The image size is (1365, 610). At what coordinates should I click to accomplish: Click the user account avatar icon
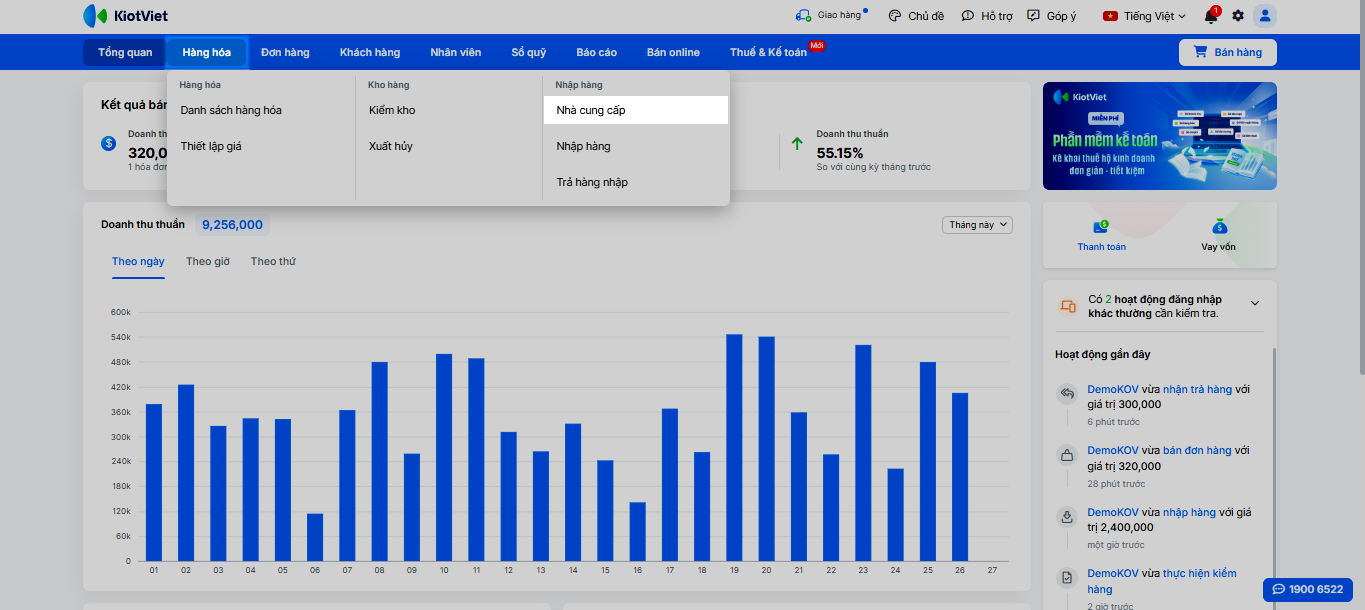pos(1265,16)
